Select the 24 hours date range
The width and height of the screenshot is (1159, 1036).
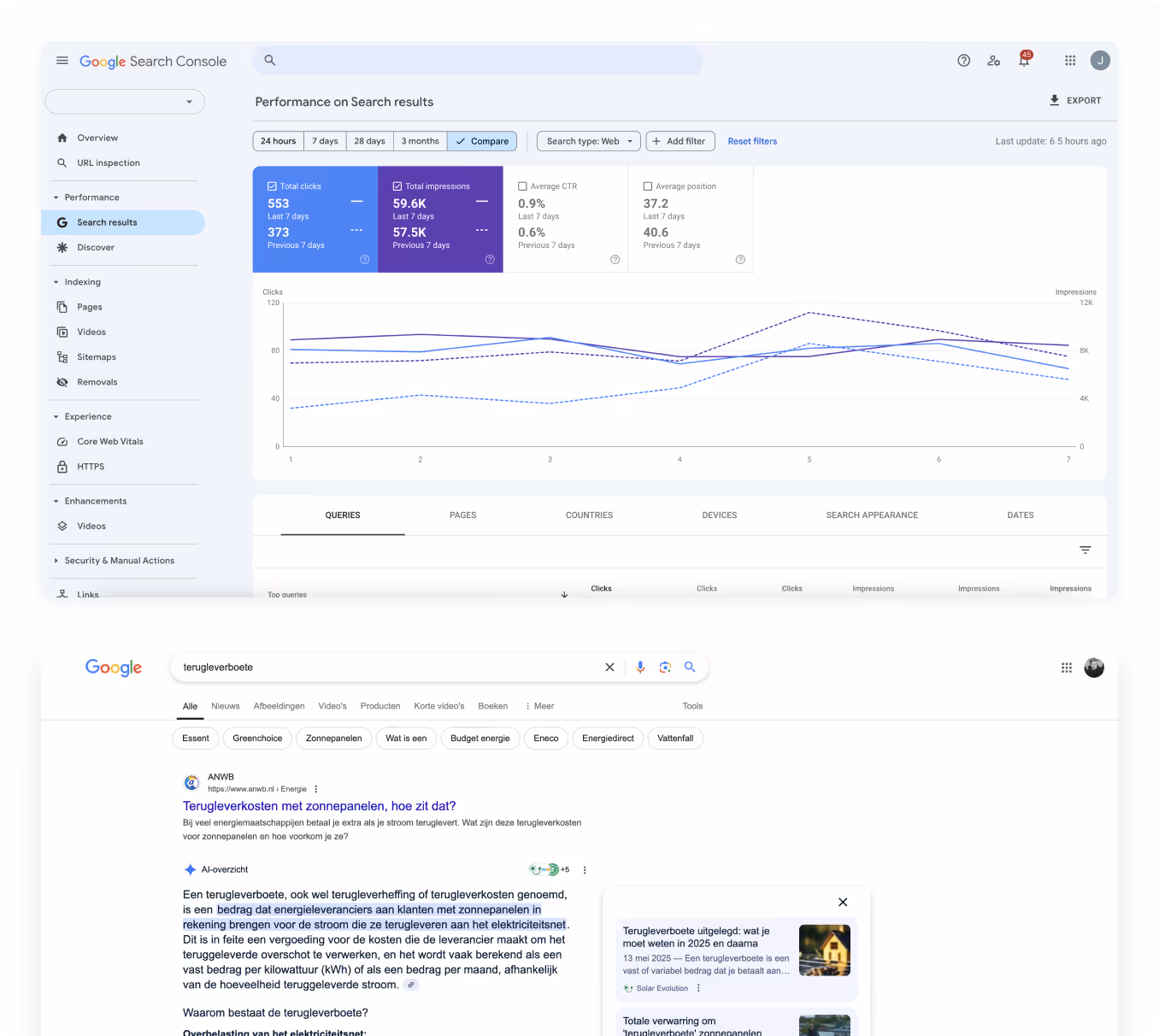(279, 141)
